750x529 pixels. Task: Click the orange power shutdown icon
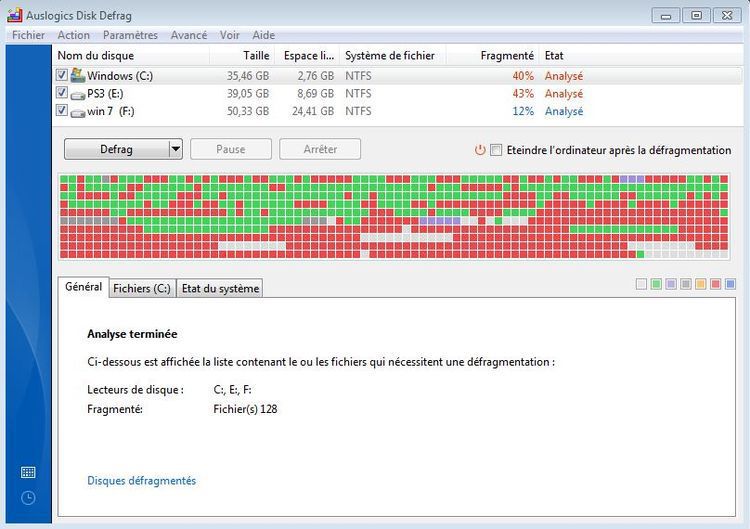point(480,150)
